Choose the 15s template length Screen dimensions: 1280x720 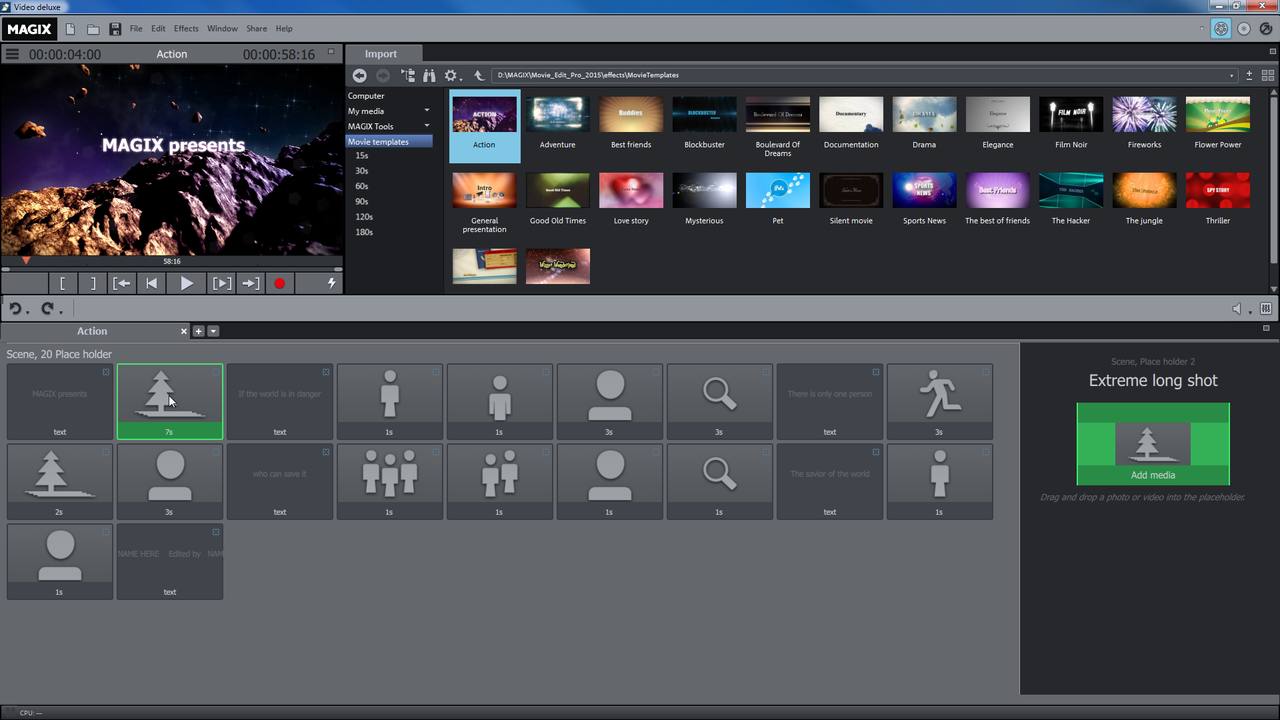(x=362, y=156)
